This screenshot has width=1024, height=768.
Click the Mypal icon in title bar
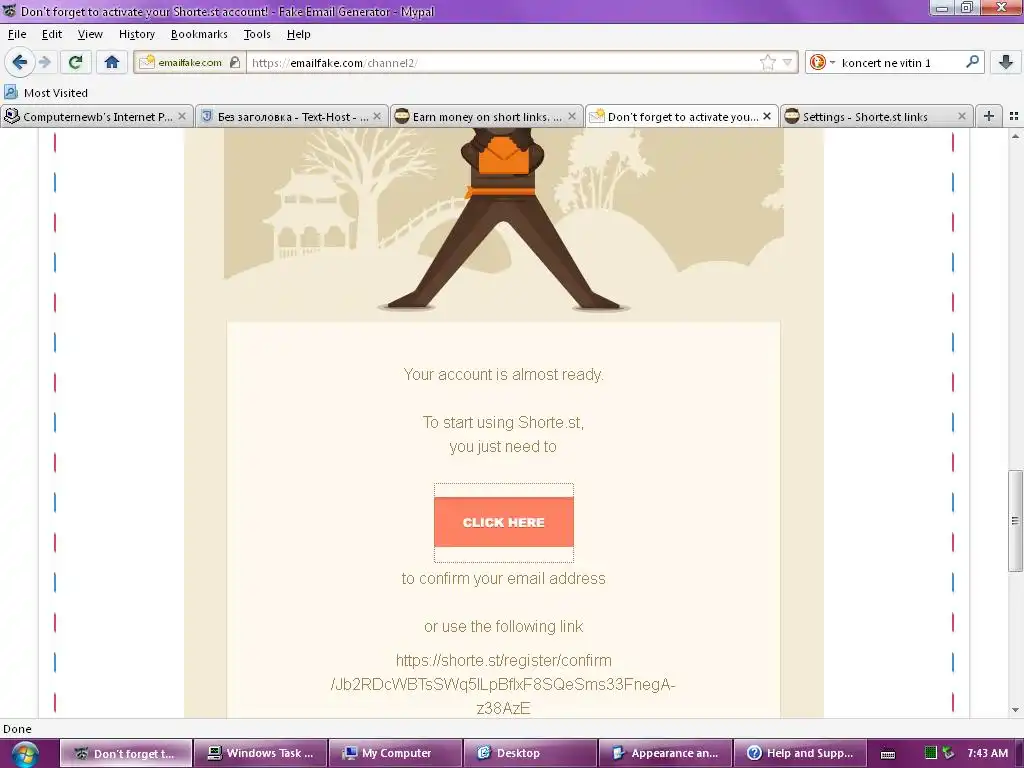coord(9,11)
